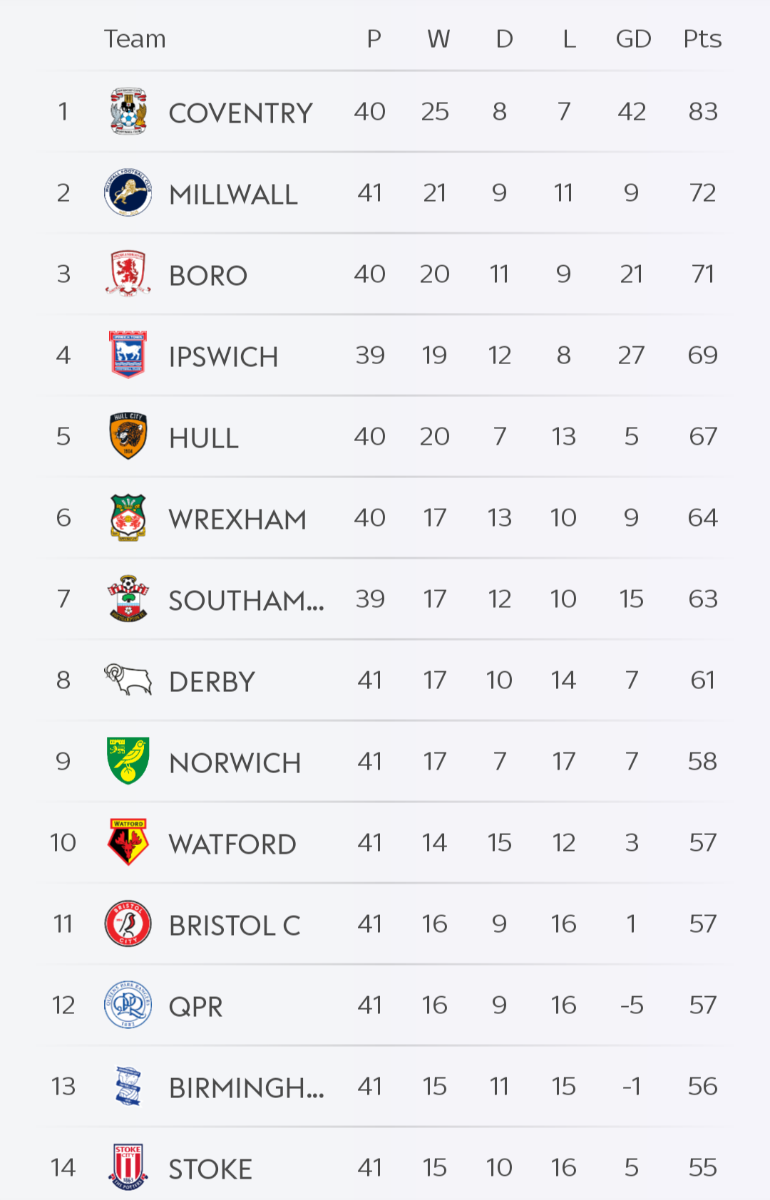Open the BIRMINGH... team name link

point(246,1087)
